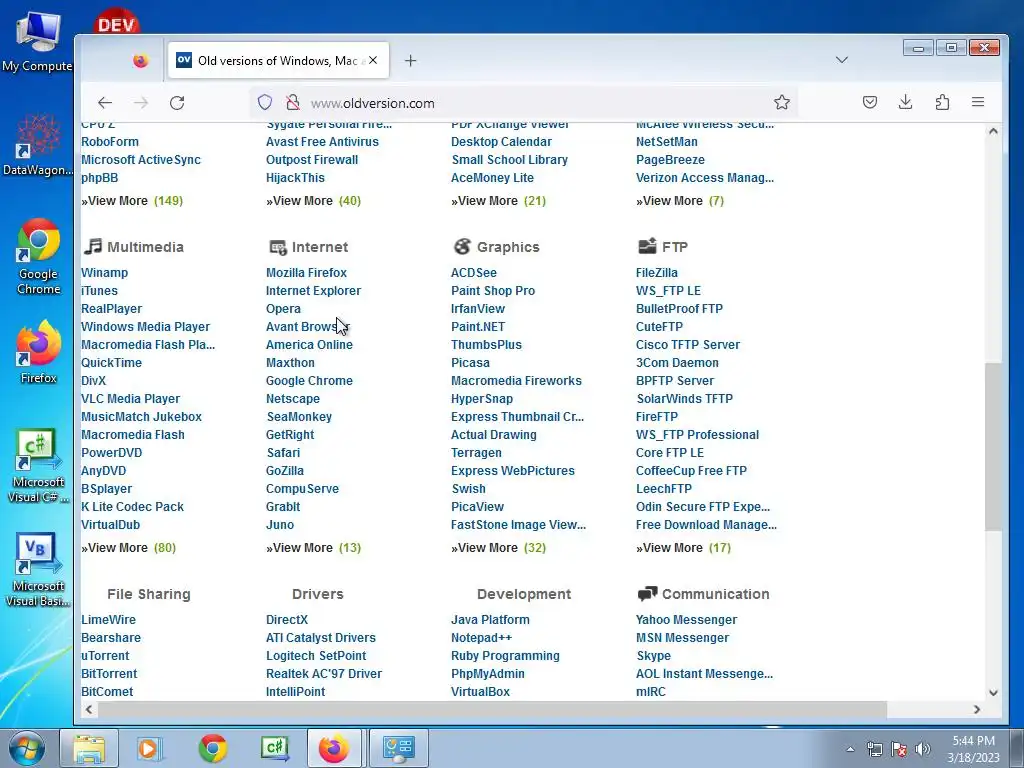This screenshot has height=768, width=1024.
Task: Expand the View More (7) link
Action: pos(680,200)
